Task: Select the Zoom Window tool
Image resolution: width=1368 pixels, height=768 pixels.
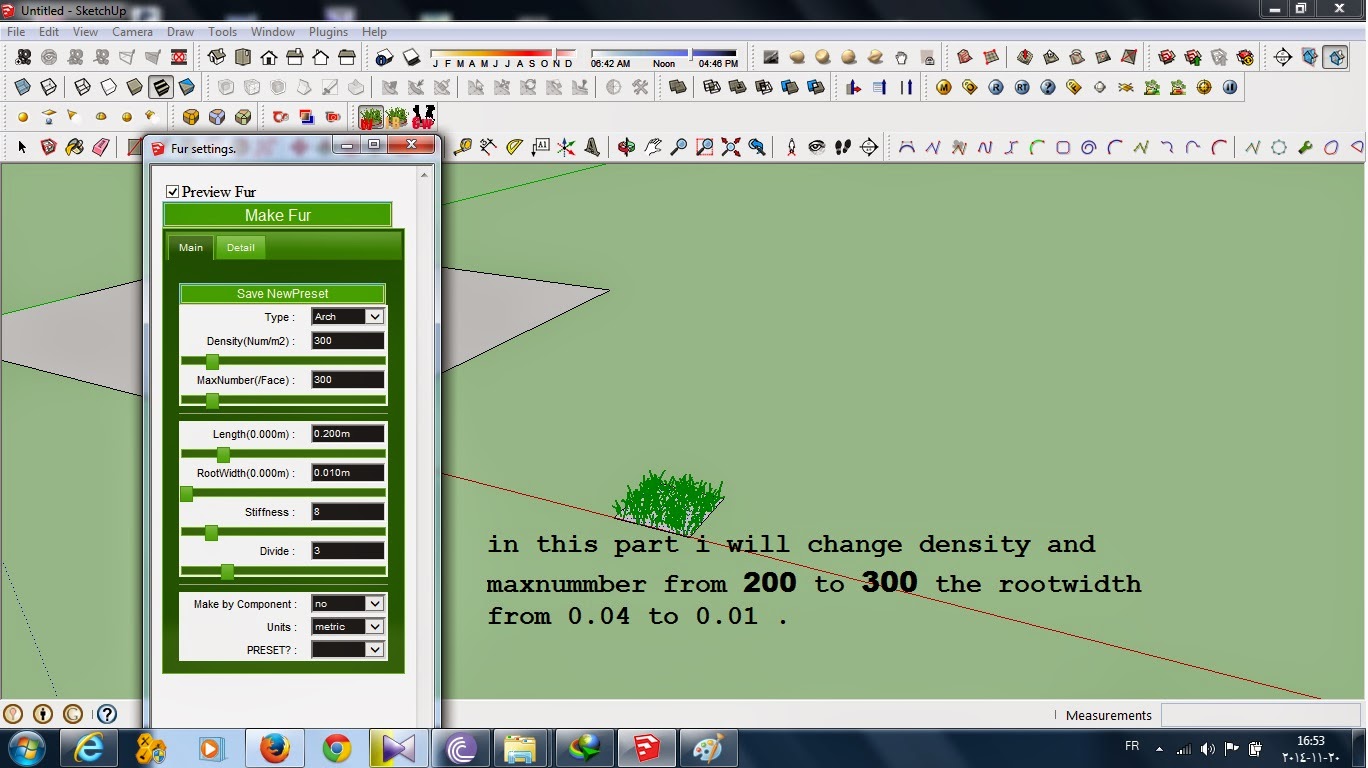Action: (705, 148)
